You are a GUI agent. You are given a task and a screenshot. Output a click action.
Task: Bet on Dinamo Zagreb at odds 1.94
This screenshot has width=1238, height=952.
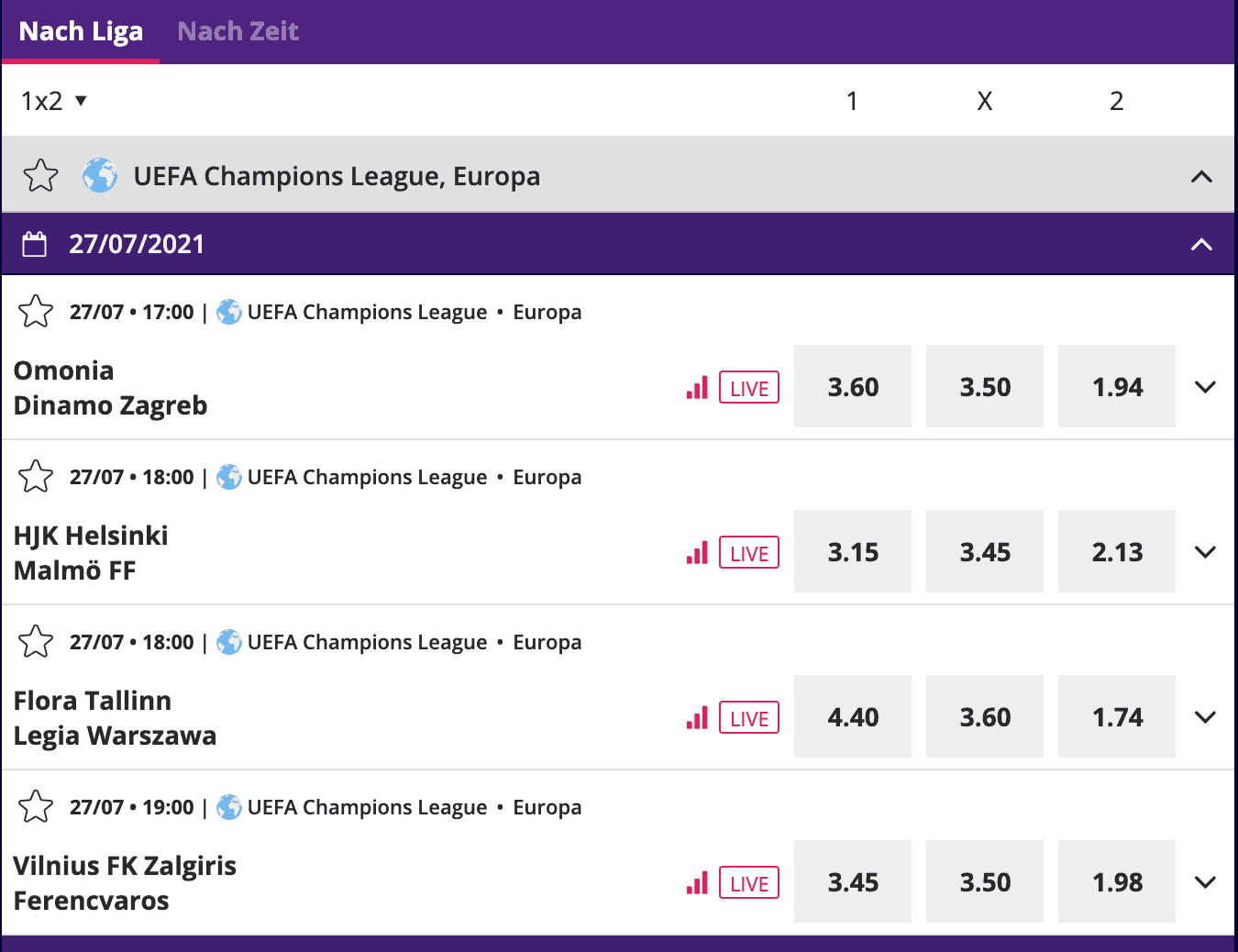point(1117,386)
